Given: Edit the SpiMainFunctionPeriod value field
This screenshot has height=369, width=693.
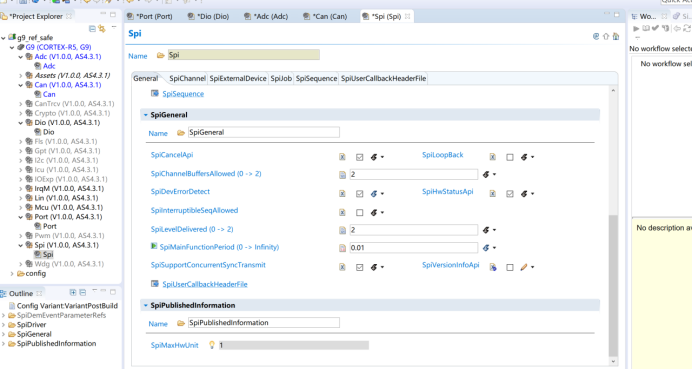Looking at the screenshot, I should point(413,247).
